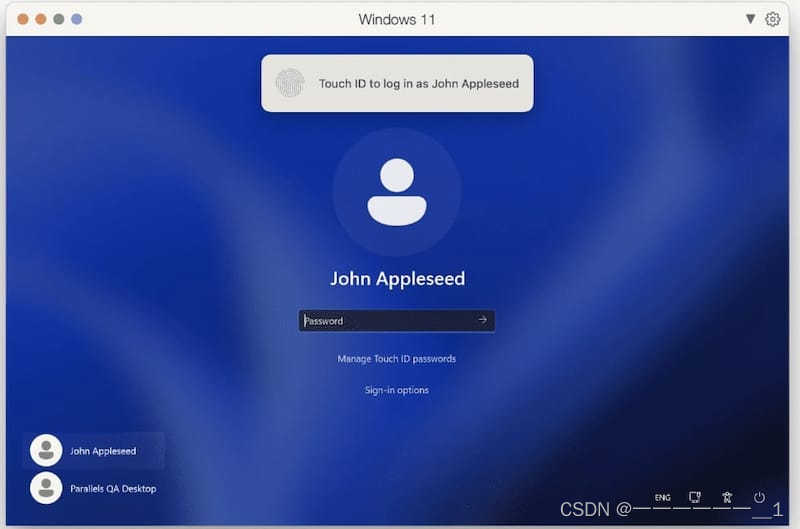The image size is (800, 529).
Task: Click the large John Appleseed profile picture
Action: pos(397,192)
